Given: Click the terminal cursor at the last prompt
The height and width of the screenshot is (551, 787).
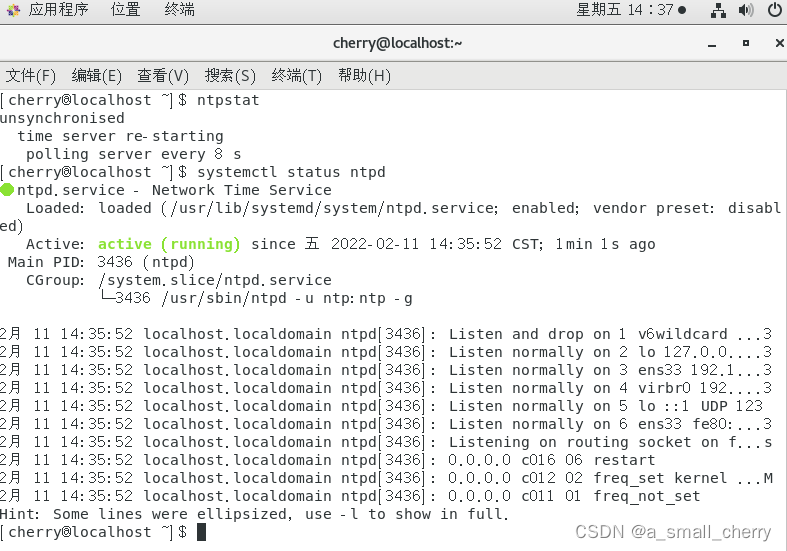Looking at the screenshot, I should 201,532.
